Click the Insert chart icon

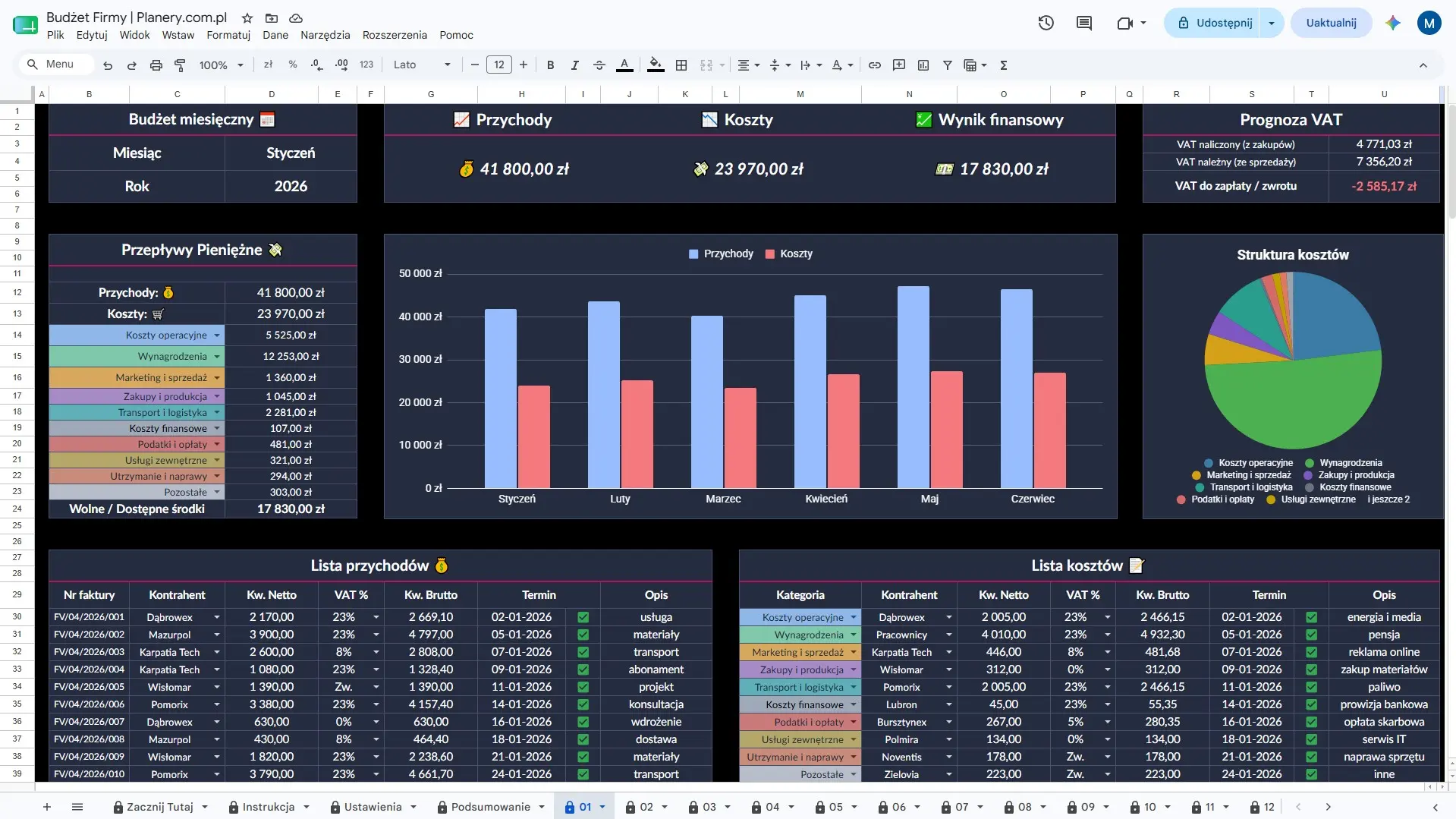tap(923, 65)
